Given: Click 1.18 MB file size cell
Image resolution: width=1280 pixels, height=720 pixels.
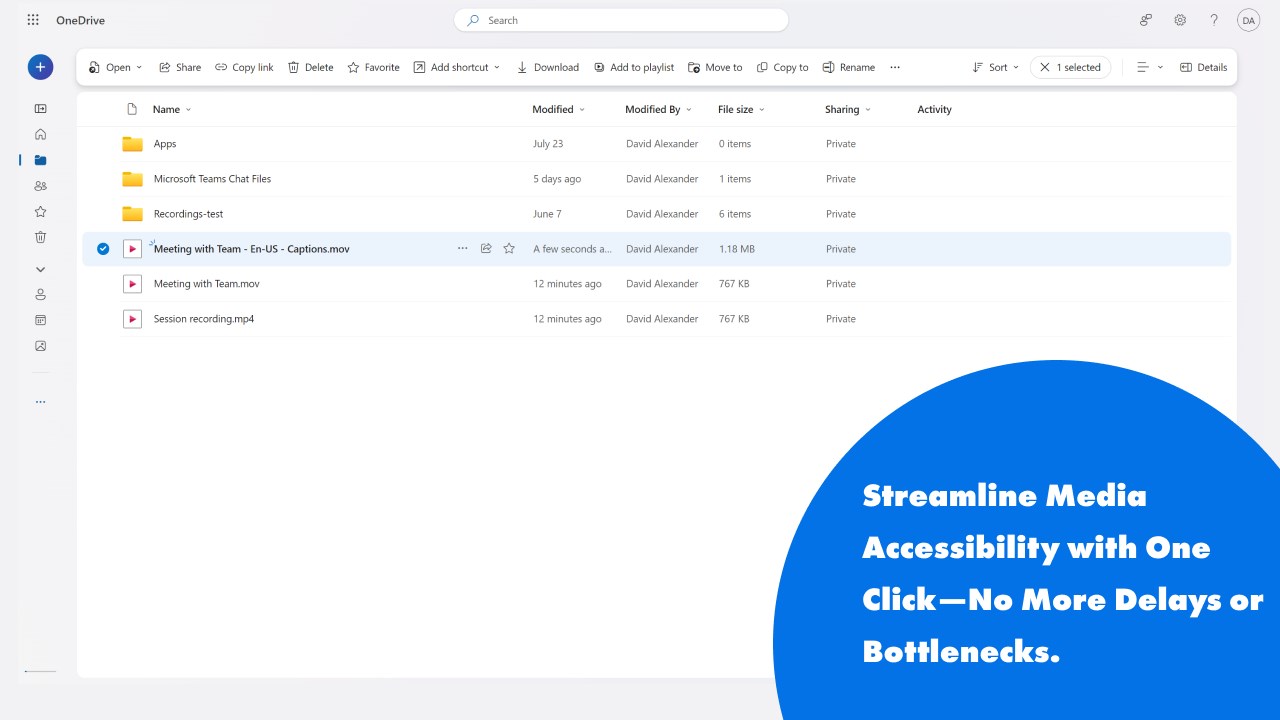Looking at the screenshot, I should pyautogui.click(x=737, y=249).
